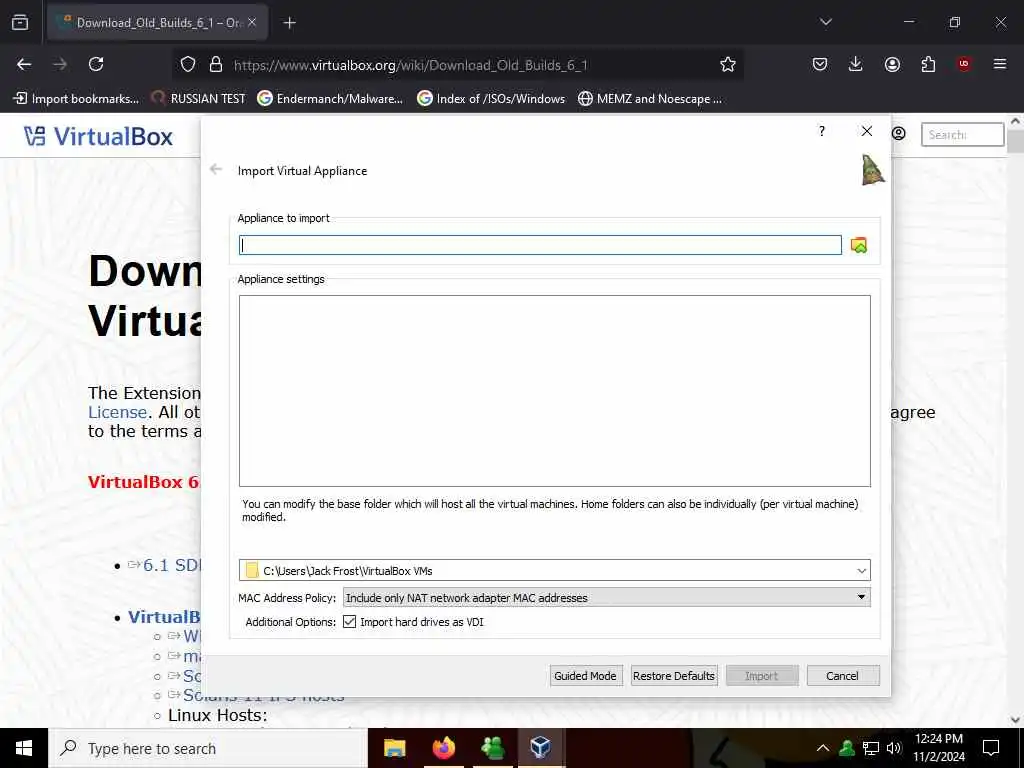Image resolution: width=1024 pixels, height=768 pixels.
Task: Click the 6.1 SDK link on webpage
Action: (x=172, y=565)
